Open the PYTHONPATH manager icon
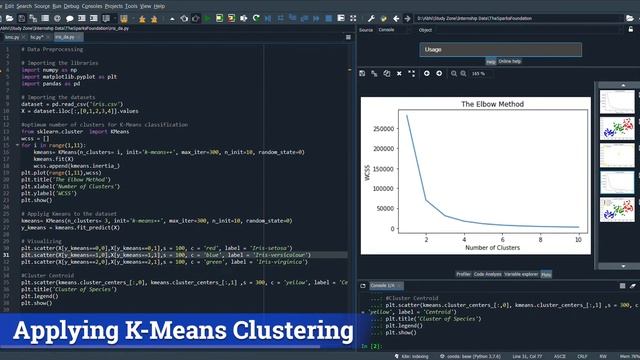Image resolution: width=640 pixels, height=360 pixels. click(383, 18)
